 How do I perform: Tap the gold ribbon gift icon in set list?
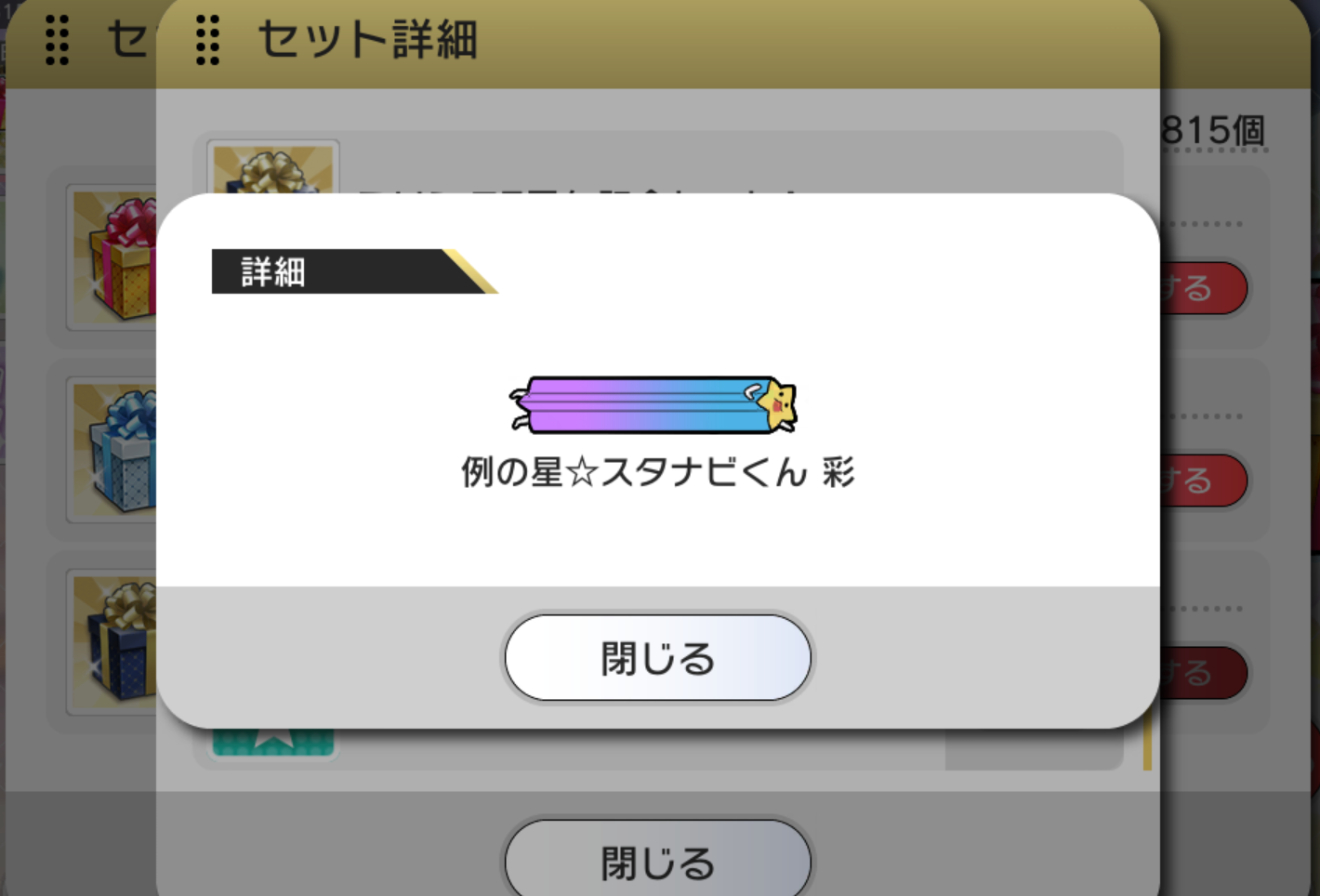click(272, 167)
